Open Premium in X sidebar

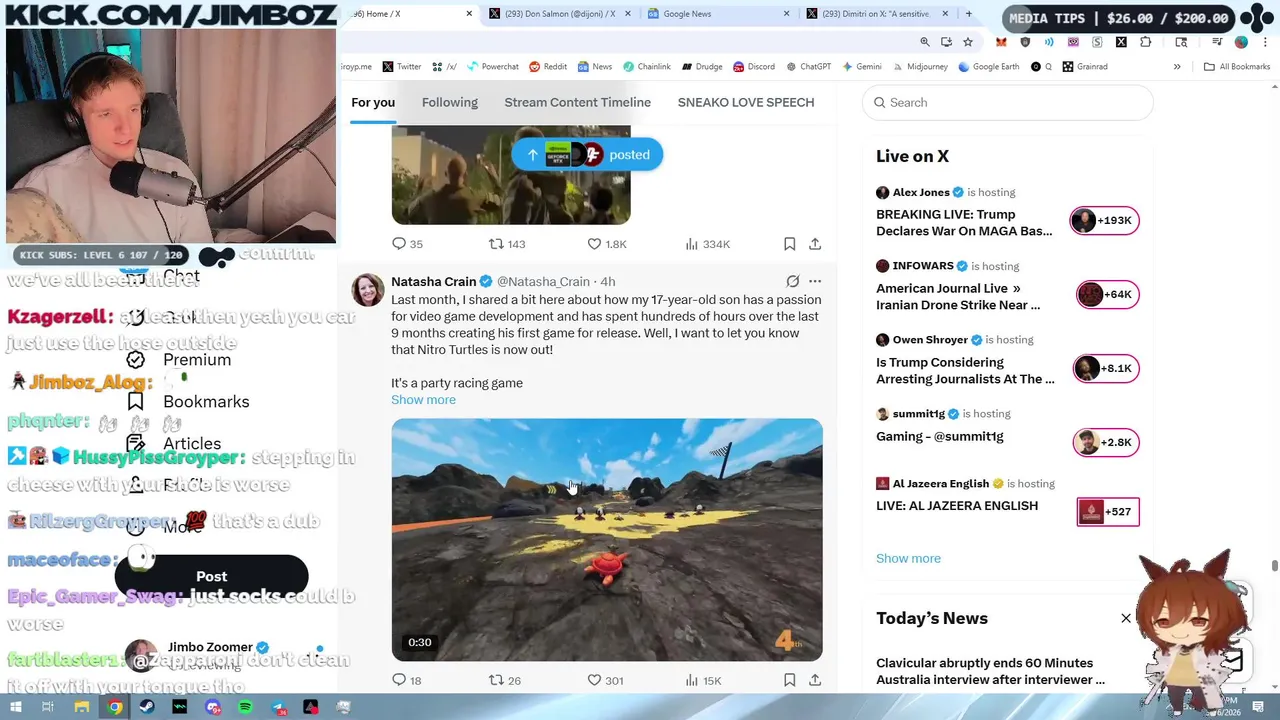tap(180, 359)
